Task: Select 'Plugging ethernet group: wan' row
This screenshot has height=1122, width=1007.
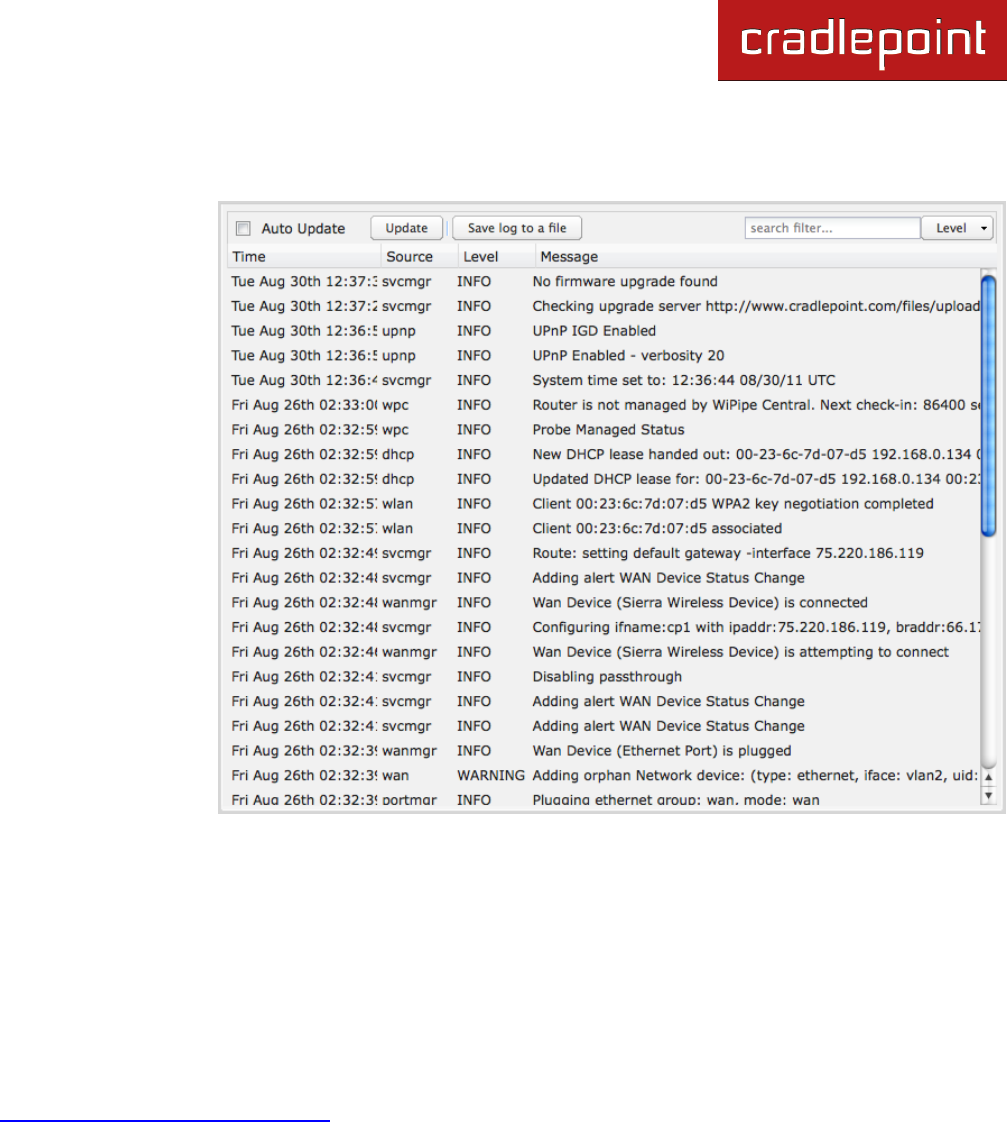Action: pos(603,799)
